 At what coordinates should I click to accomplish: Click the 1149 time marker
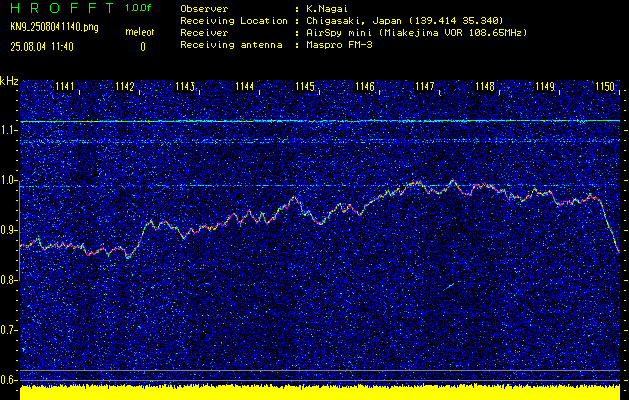(545, 86)
